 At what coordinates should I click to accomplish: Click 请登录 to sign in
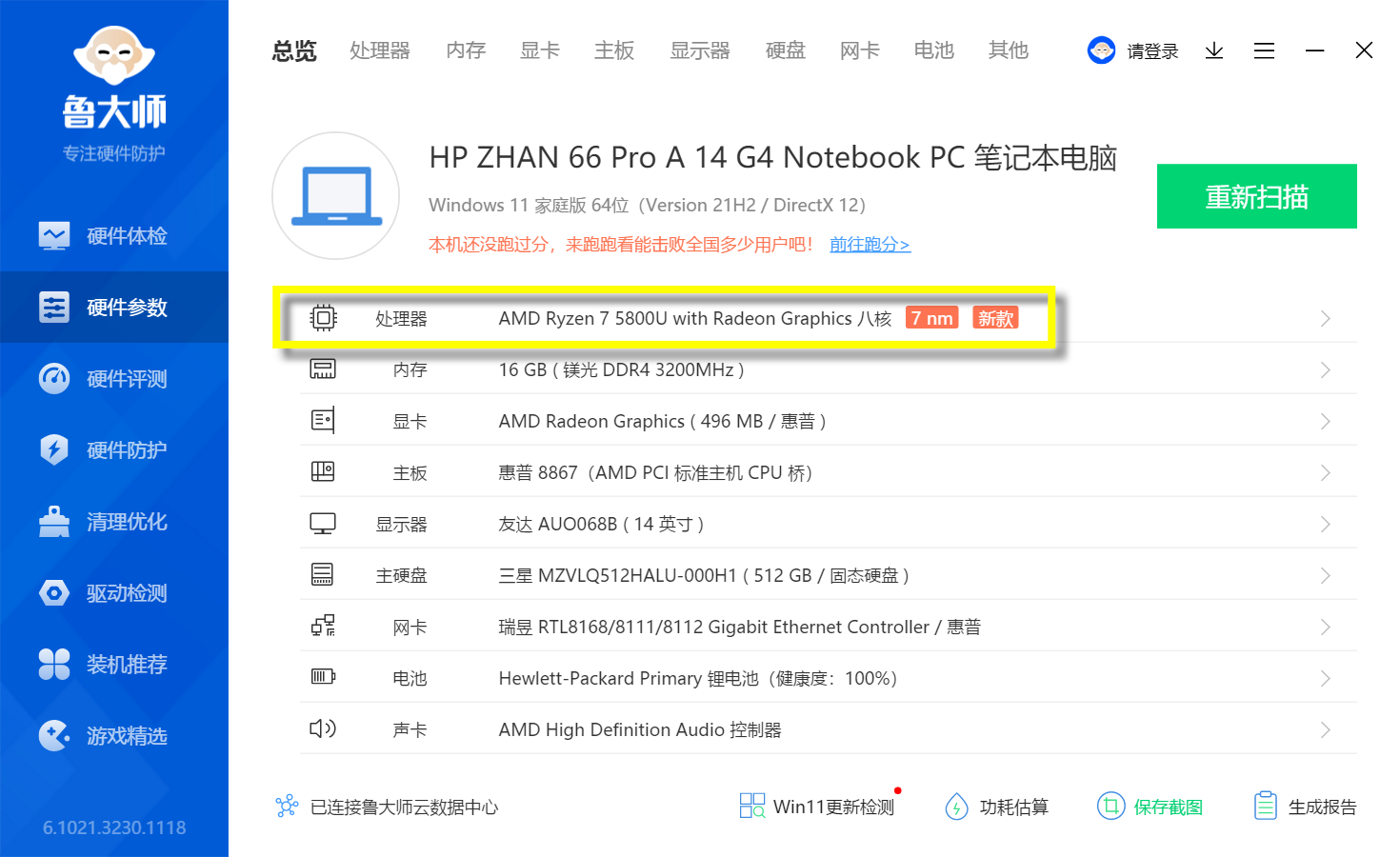coord(1152,51)
